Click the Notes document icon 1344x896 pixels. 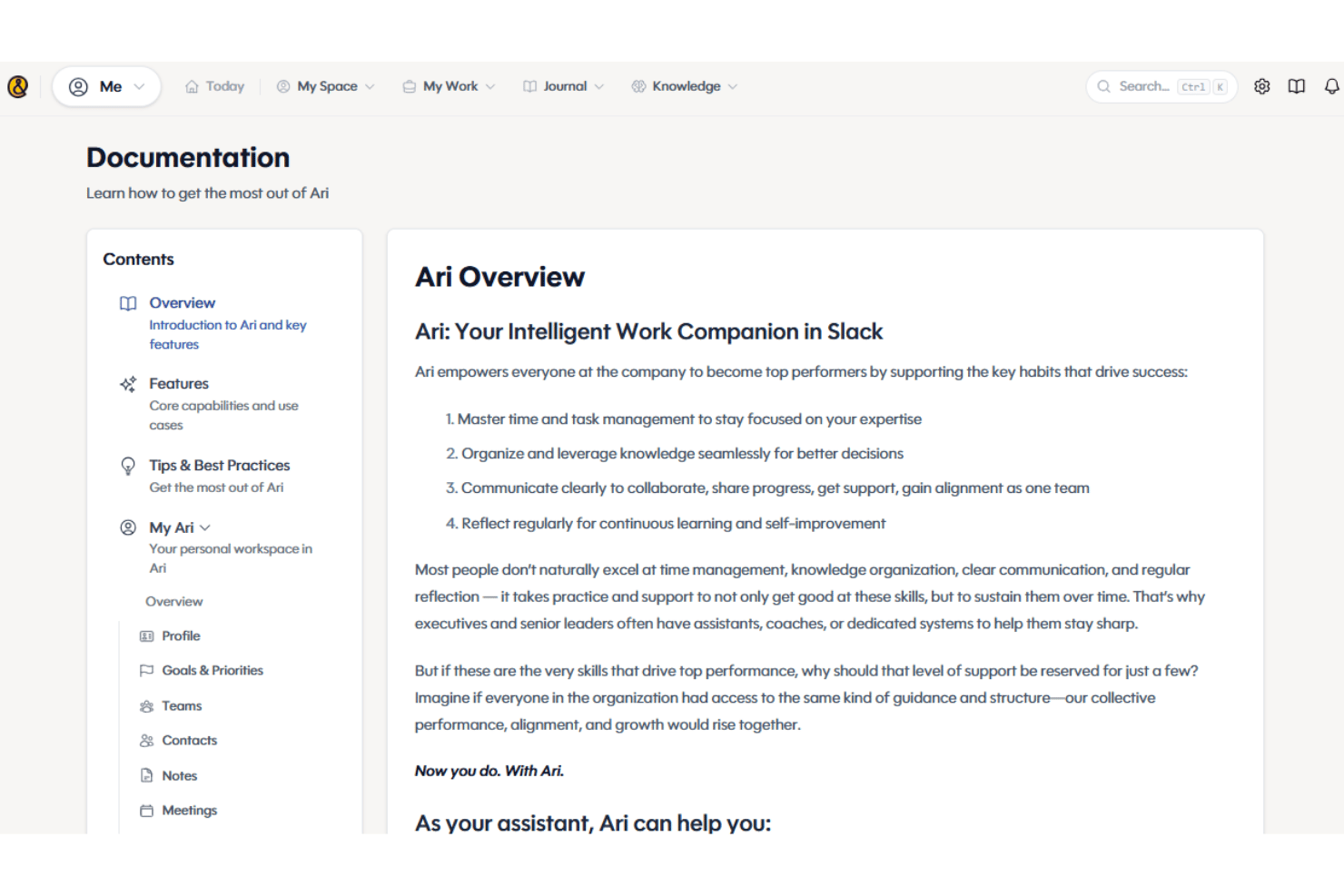coord(146,775)
